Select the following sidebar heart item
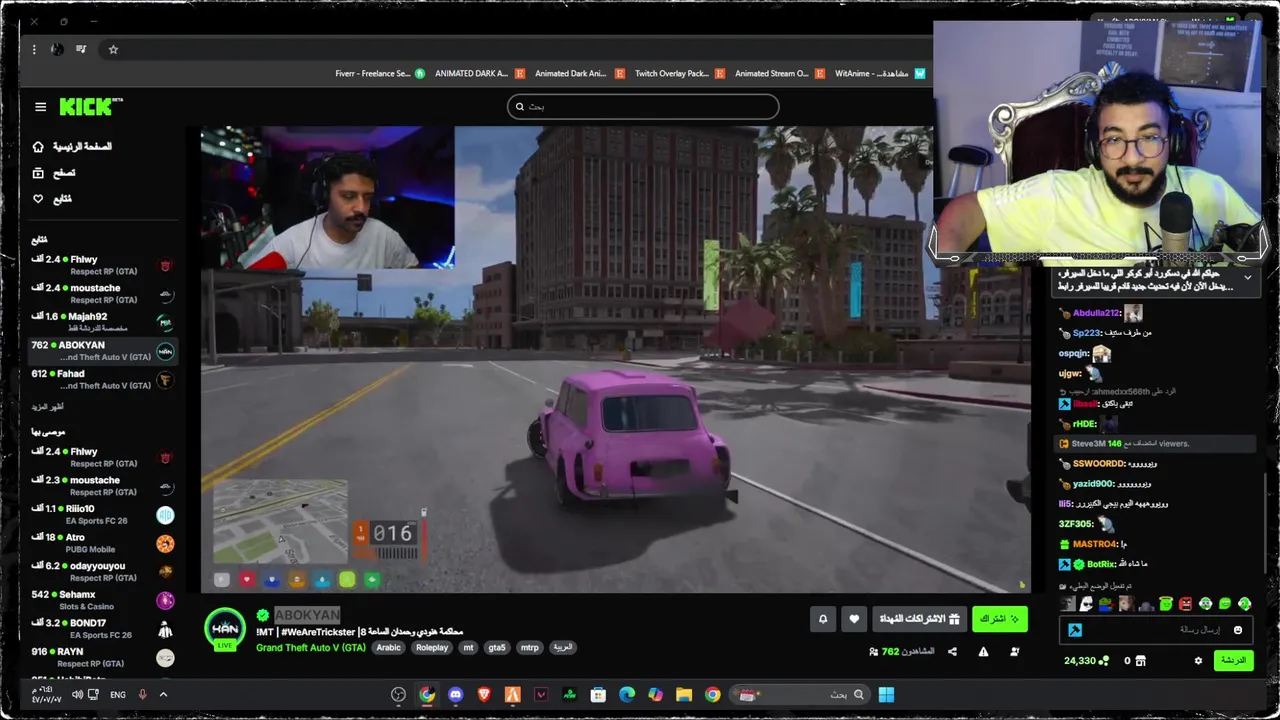The width and height of the screenshot is (1280, 720). pos(52,198)
